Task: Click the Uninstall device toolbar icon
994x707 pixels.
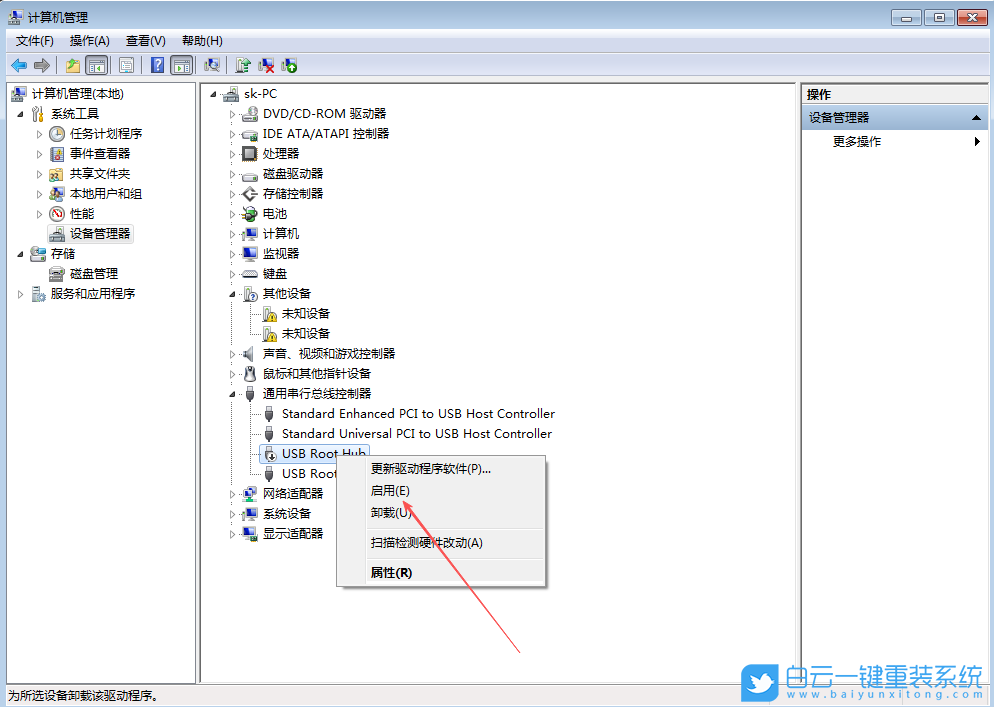Action: coord(267,65)
